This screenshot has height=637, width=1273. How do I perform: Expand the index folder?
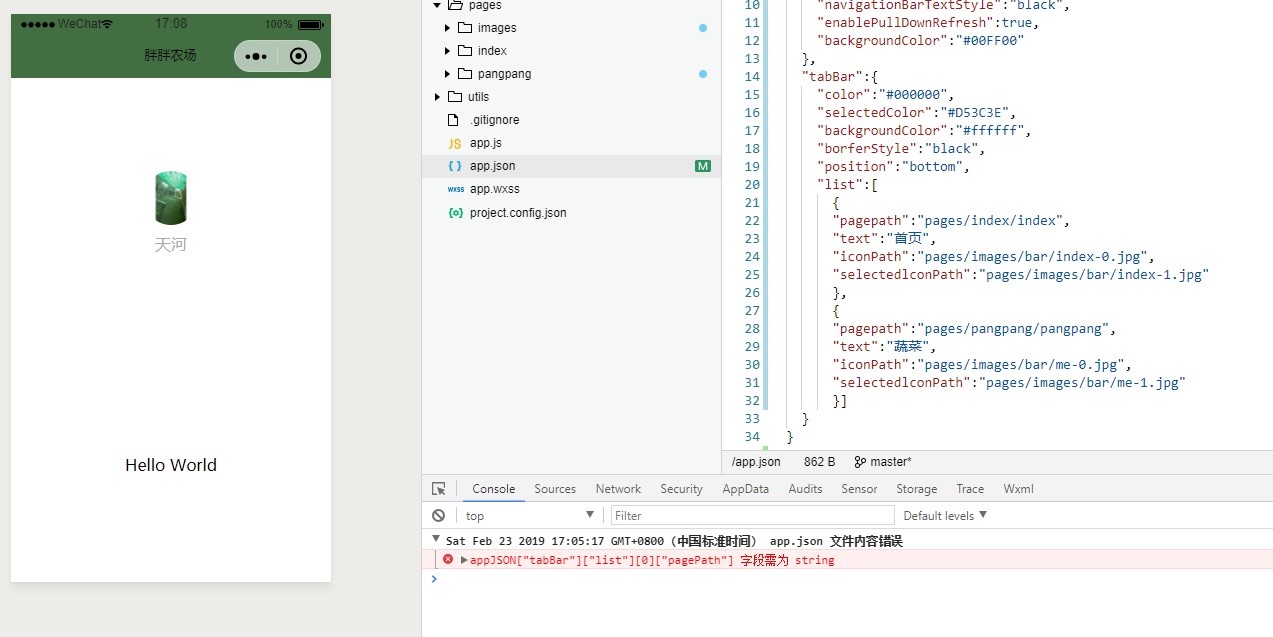pyautogui.click(x=448, y=51)
